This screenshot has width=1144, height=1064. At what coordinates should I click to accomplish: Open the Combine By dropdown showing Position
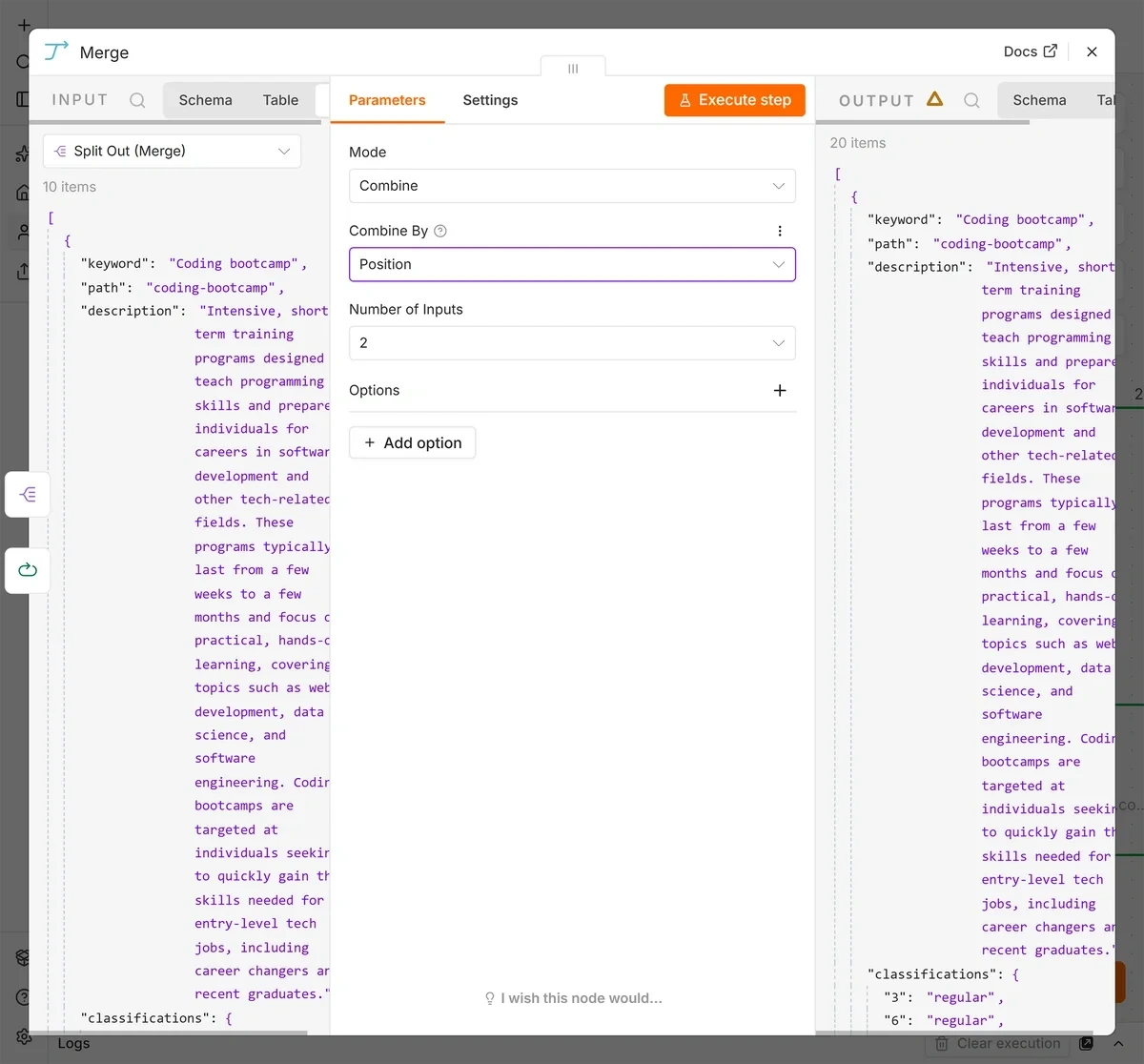[x=572, y=264]
